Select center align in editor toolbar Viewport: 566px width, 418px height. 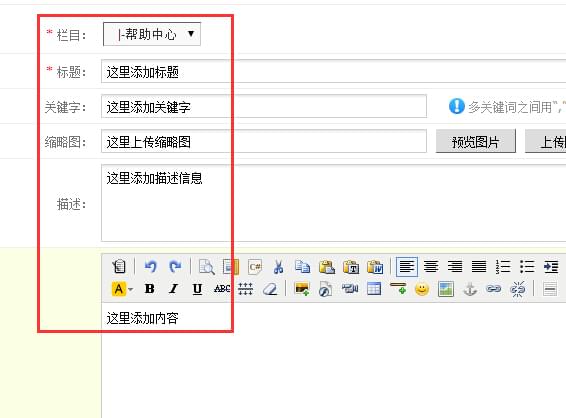coord(431,267)
